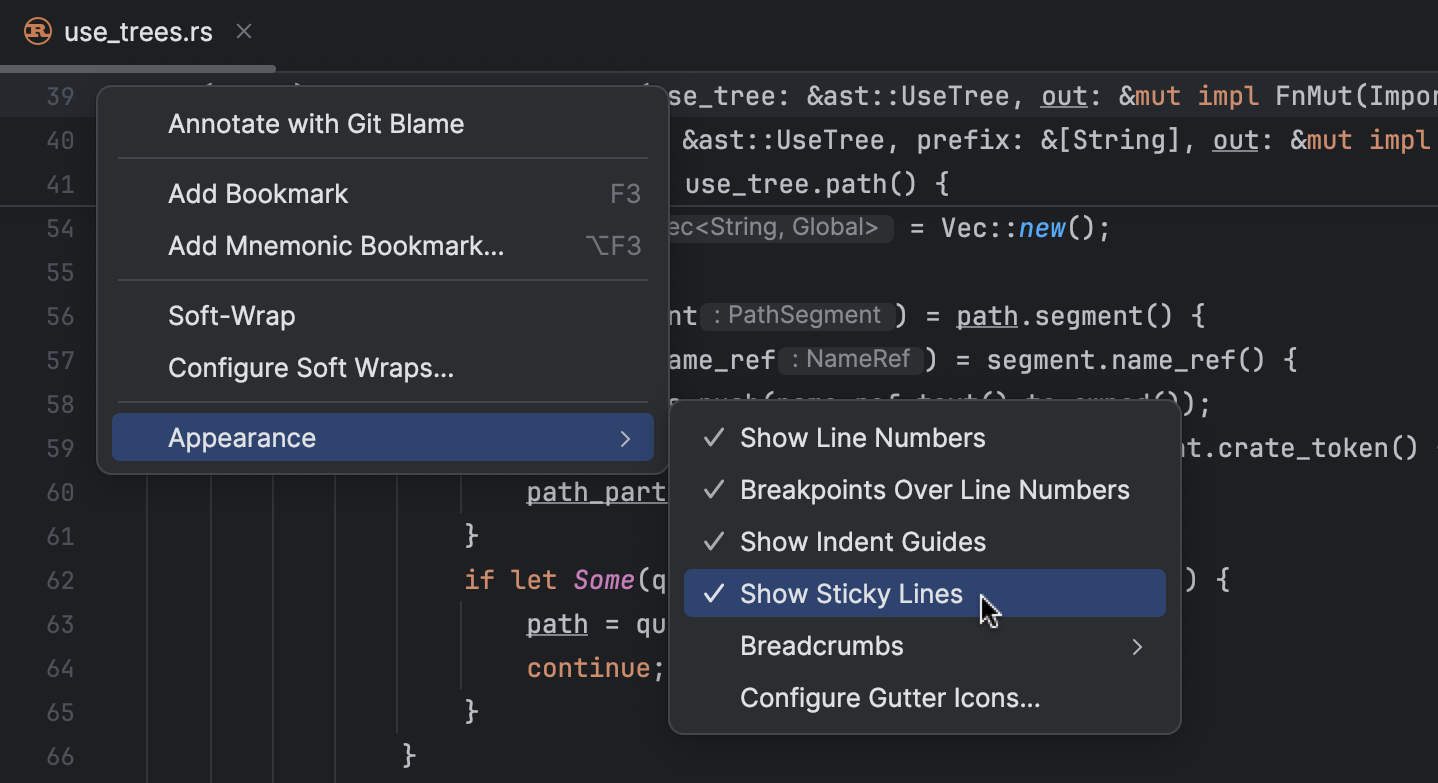
Task: Choose Add Mnemonic Bookmark from the menu
Action: click(335, 245)
